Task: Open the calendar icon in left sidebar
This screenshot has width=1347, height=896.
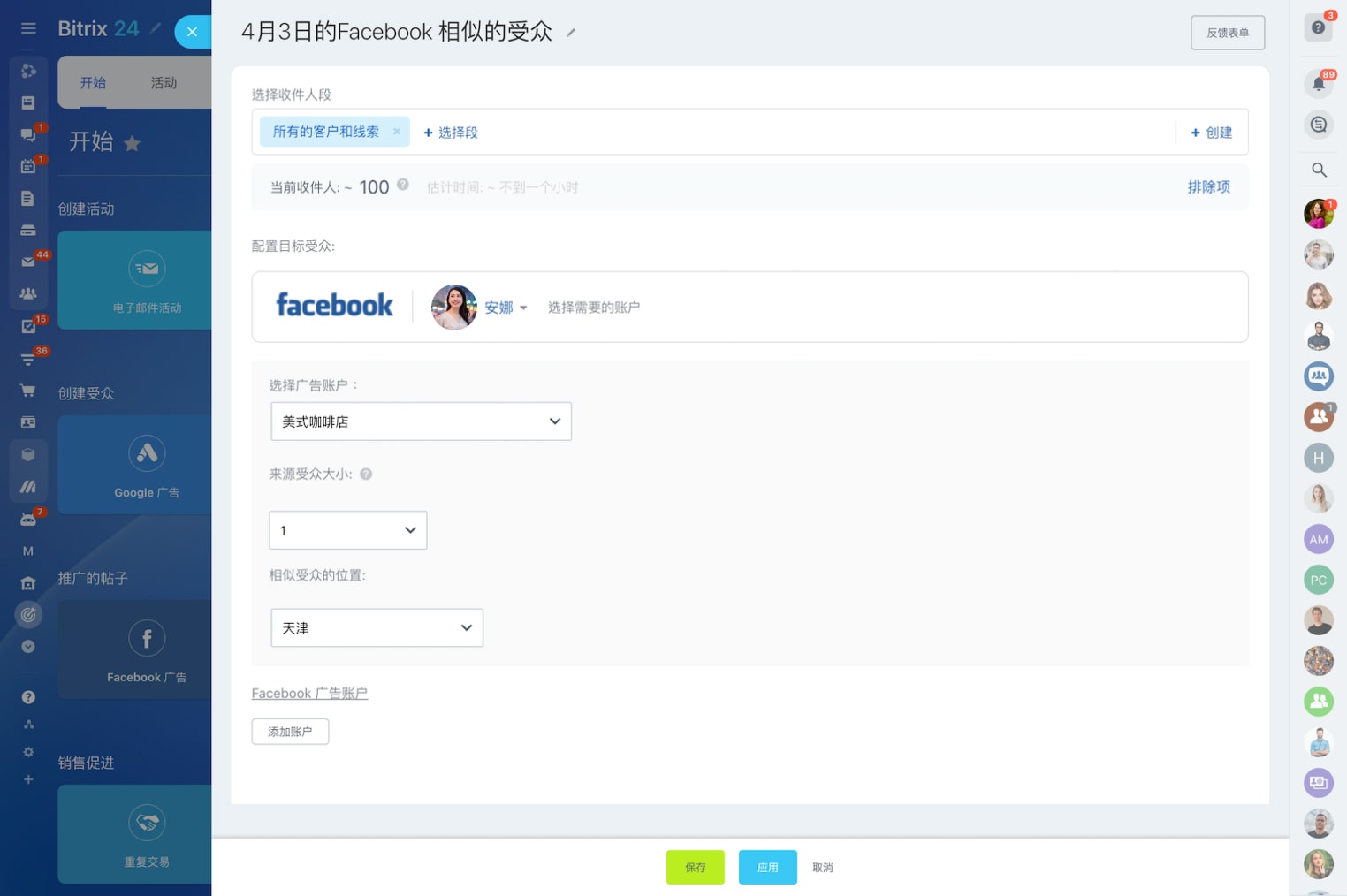Action: [28, 166]
